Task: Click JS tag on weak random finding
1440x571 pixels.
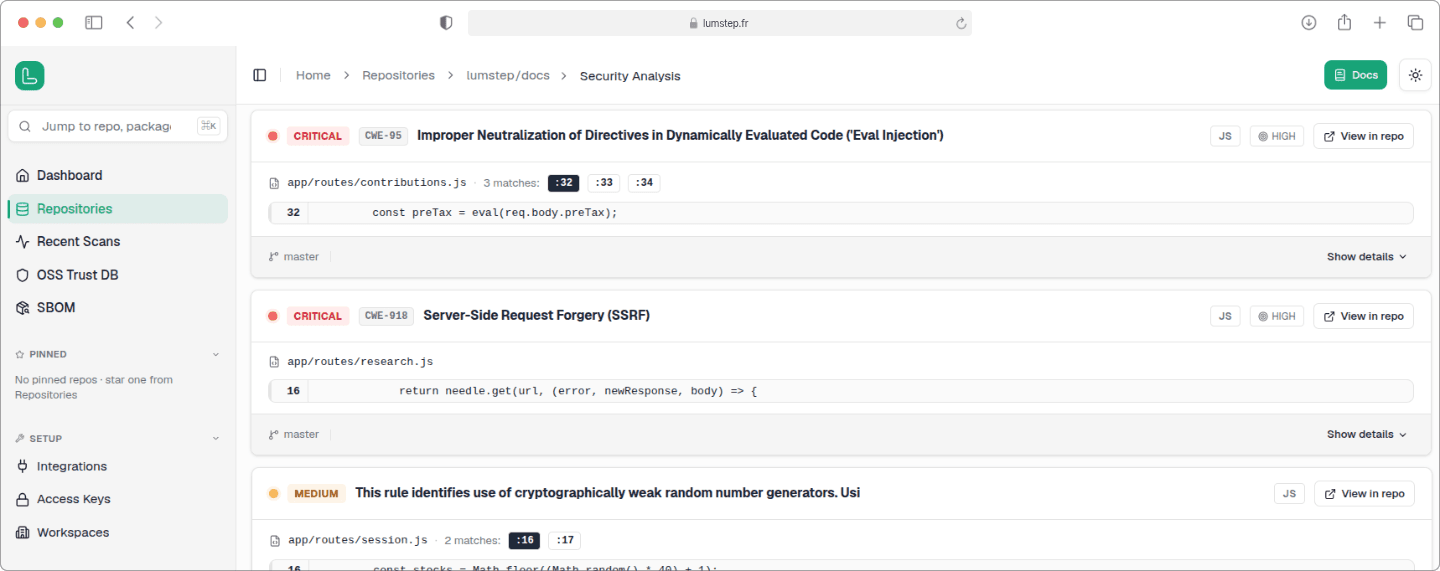Action: click(1289, 493)
